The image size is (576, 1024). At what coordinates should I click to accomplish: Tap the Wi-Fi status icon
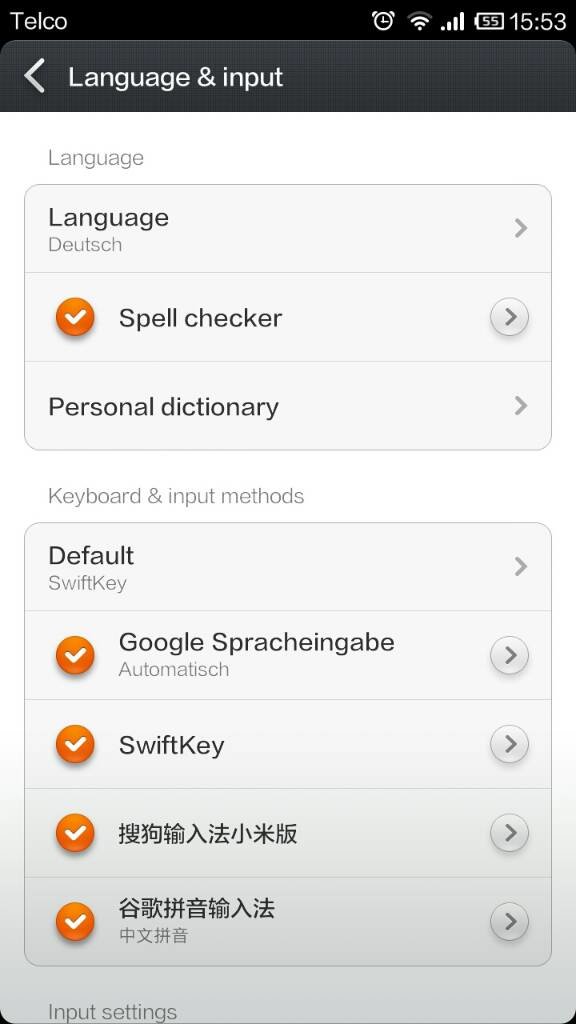[419, 22]
